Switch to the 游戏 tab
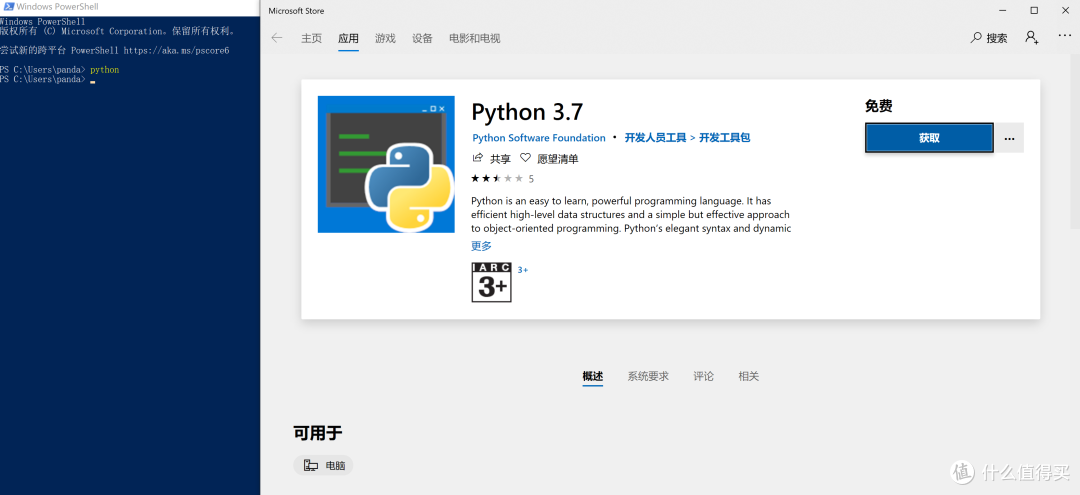The width and height of the screenshot is (1080, 495). coord(386,38)
